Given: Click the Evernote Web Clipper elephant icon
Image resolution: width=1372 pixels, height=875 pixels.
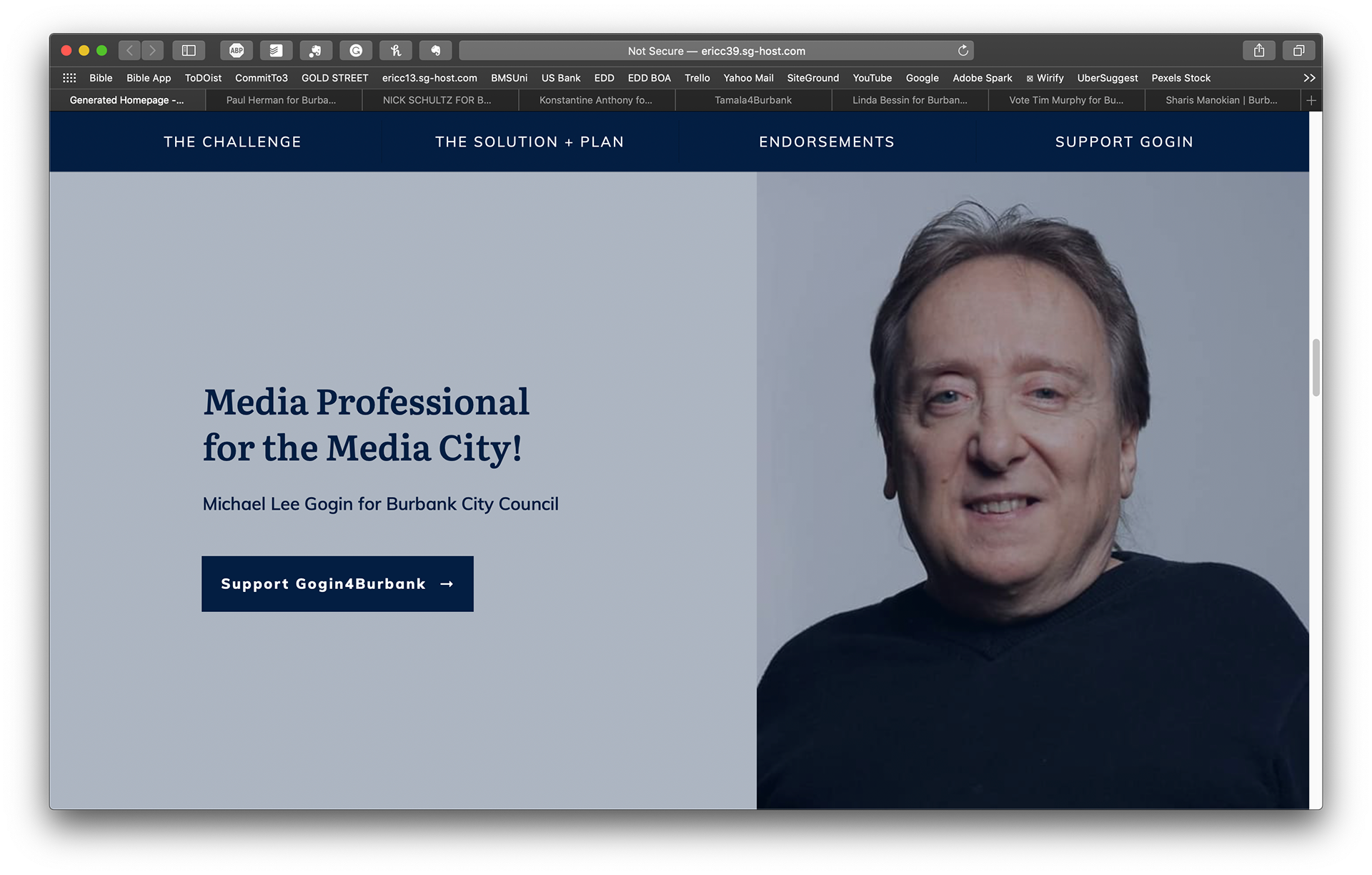Looking at the screenshot, I should [x=435, y=50].
